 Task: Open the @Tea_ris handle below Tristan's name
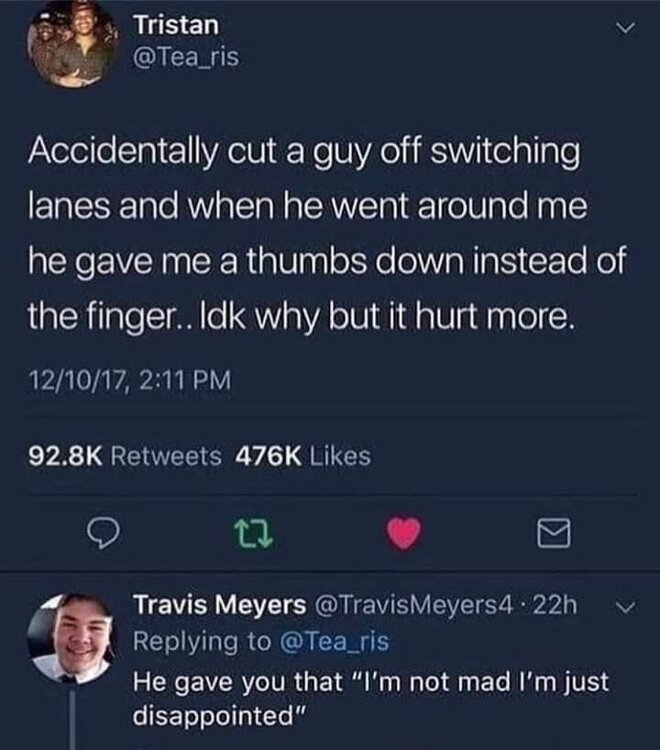coord(186,59)
